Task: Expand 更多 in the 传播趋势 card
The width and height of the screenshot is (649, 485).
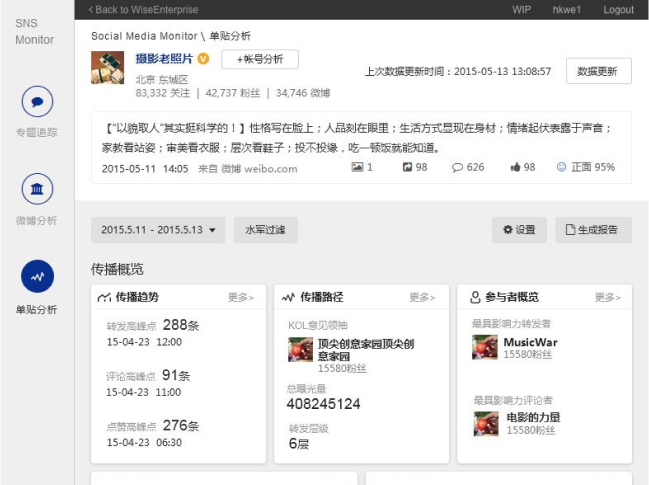Action: 241,297
